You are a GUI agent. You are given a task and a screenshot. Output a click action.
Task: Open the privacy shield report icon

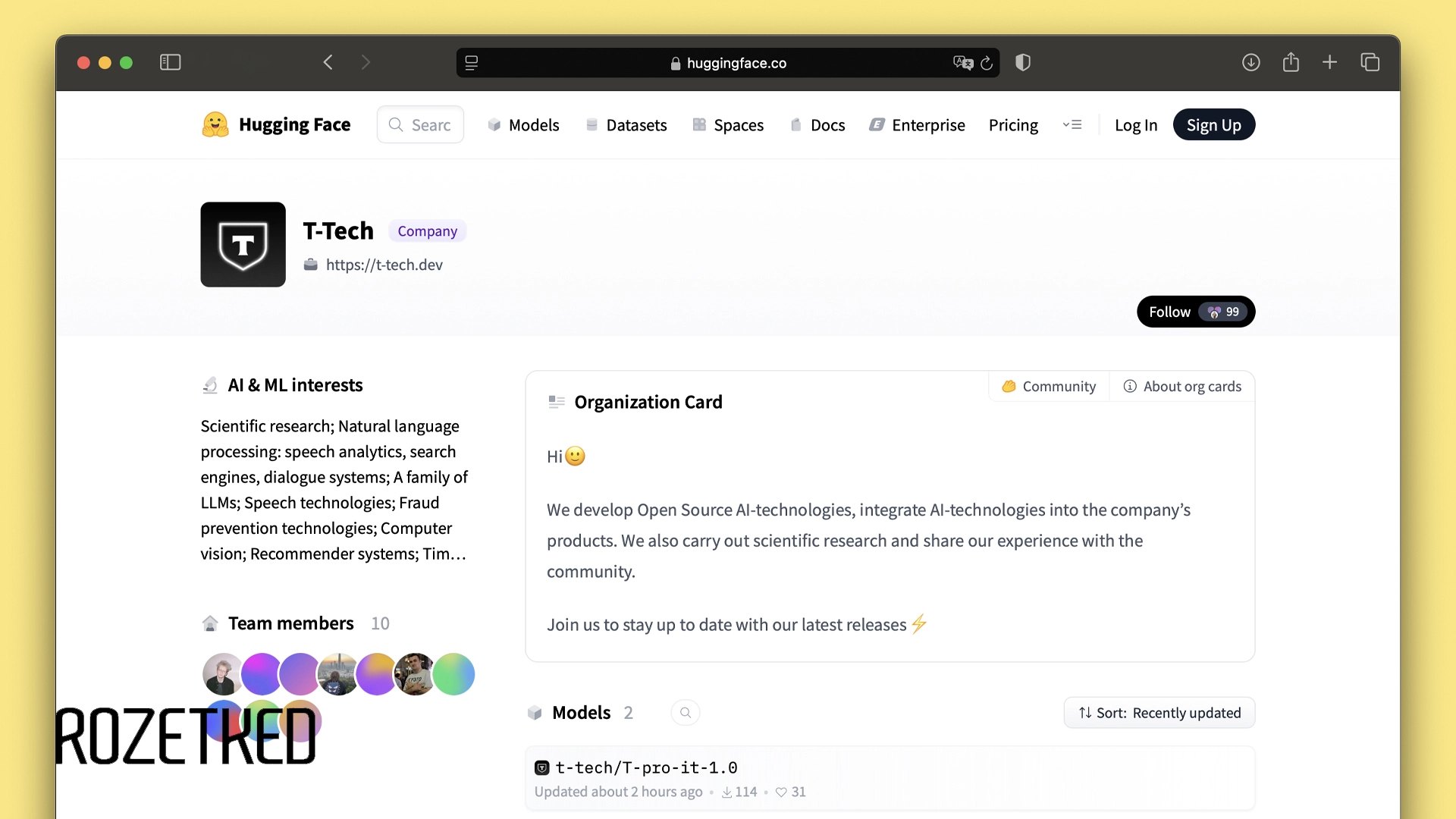pyautogui.click(x=1023, y=62)
